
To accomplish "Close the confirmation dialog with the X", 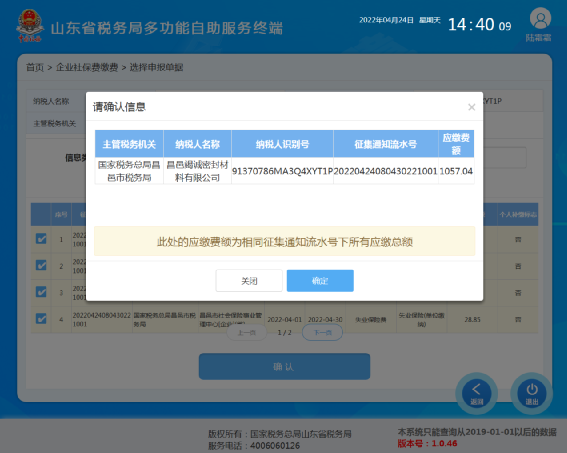I will click(x=471, y=107).
